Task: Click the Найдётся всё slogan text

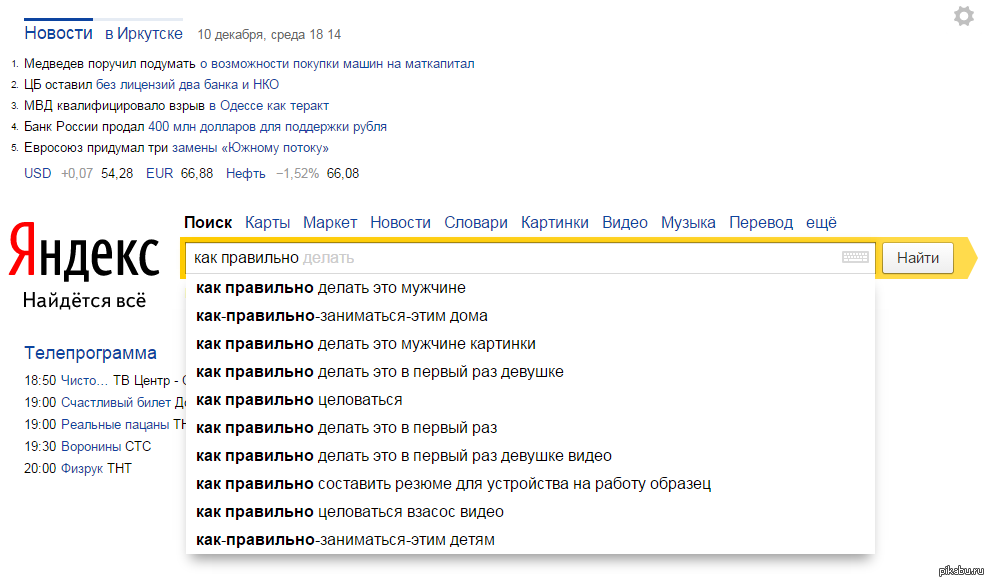Action: coord(85,300)
